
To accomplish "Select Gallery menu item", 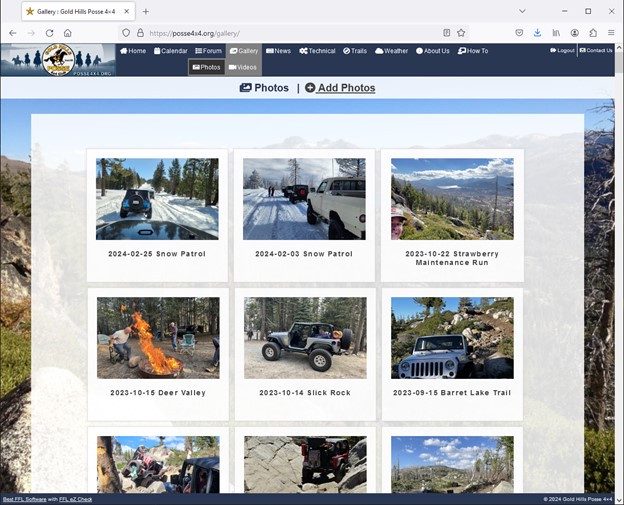I will click(244, 51).
